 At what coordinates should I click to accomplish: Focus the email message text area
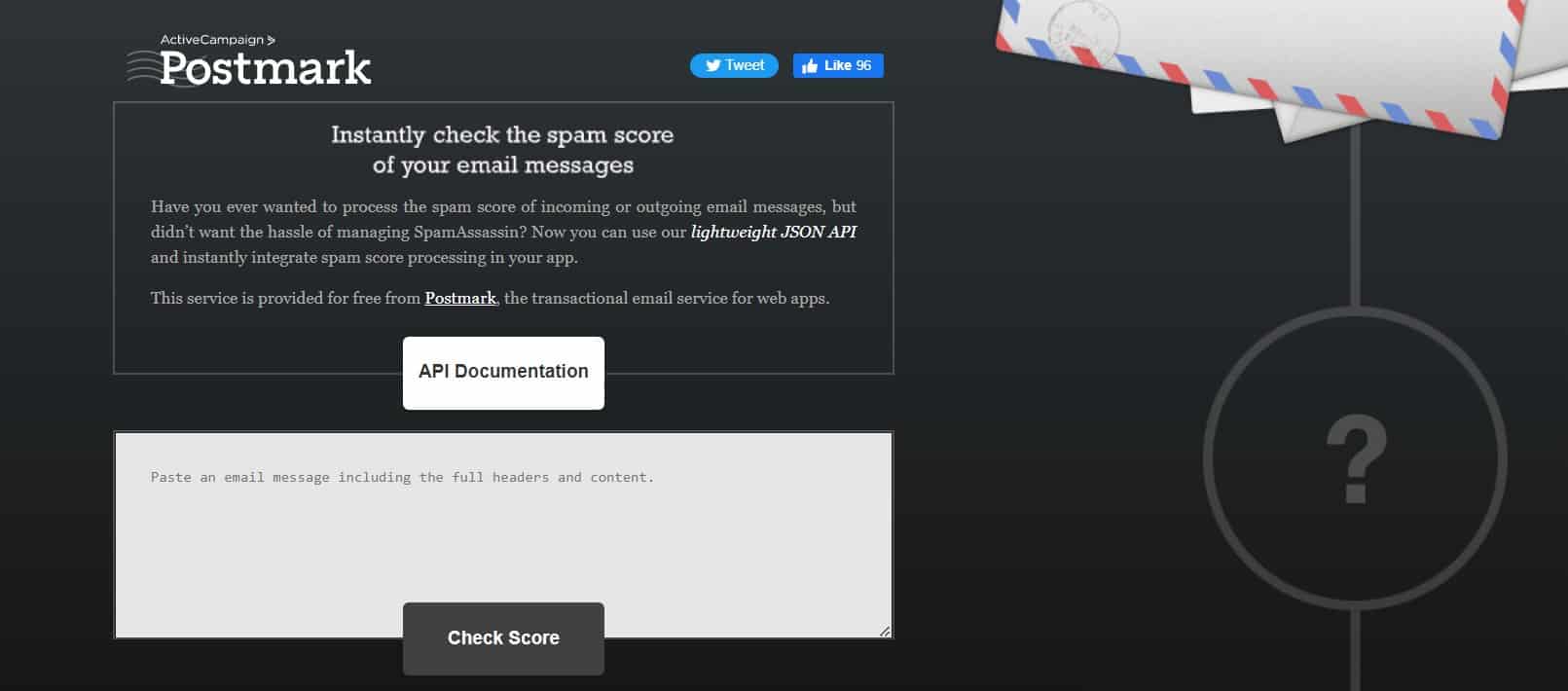[503, 534]
